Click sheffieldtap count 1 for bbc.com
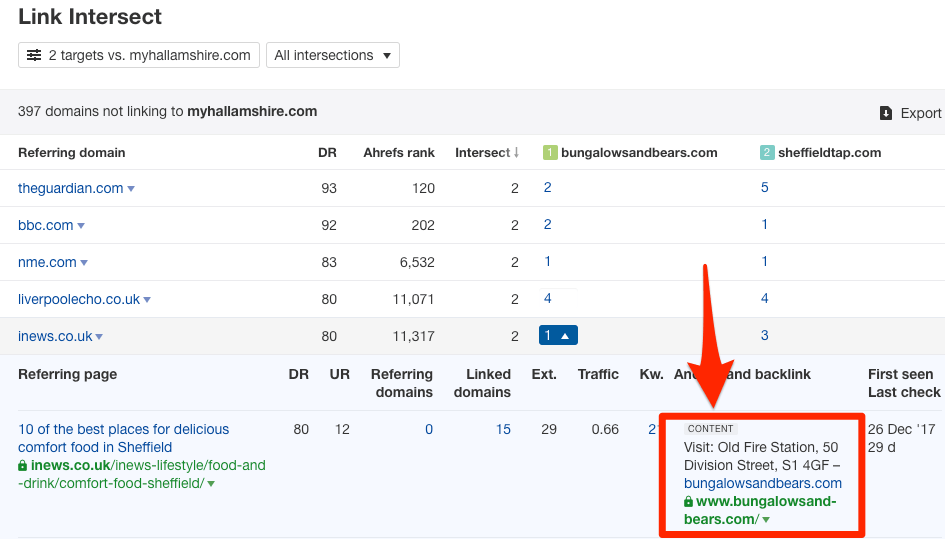This screenshot has height=539, width=945. (x=764, y=224)
